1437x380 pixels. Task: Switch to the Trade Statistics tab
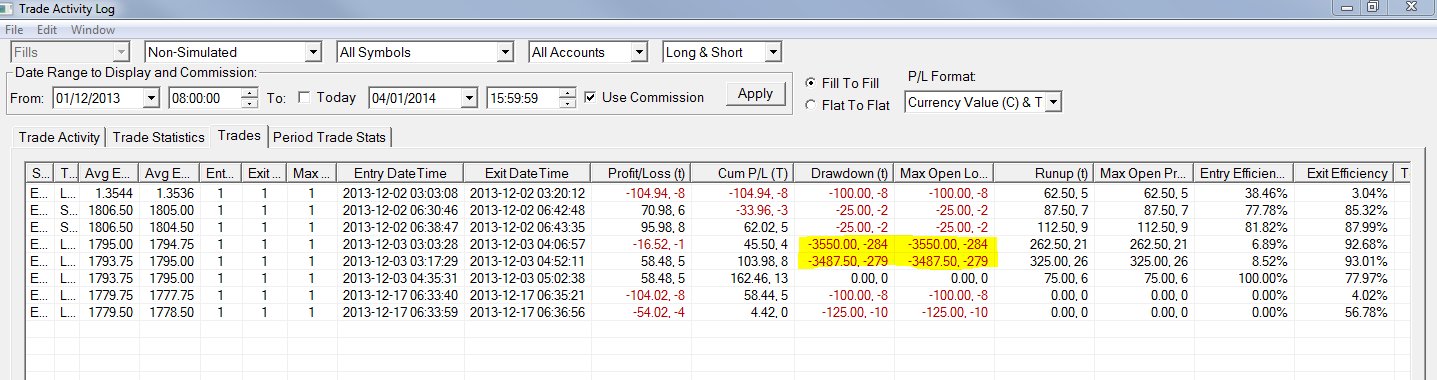pos(157,137)
